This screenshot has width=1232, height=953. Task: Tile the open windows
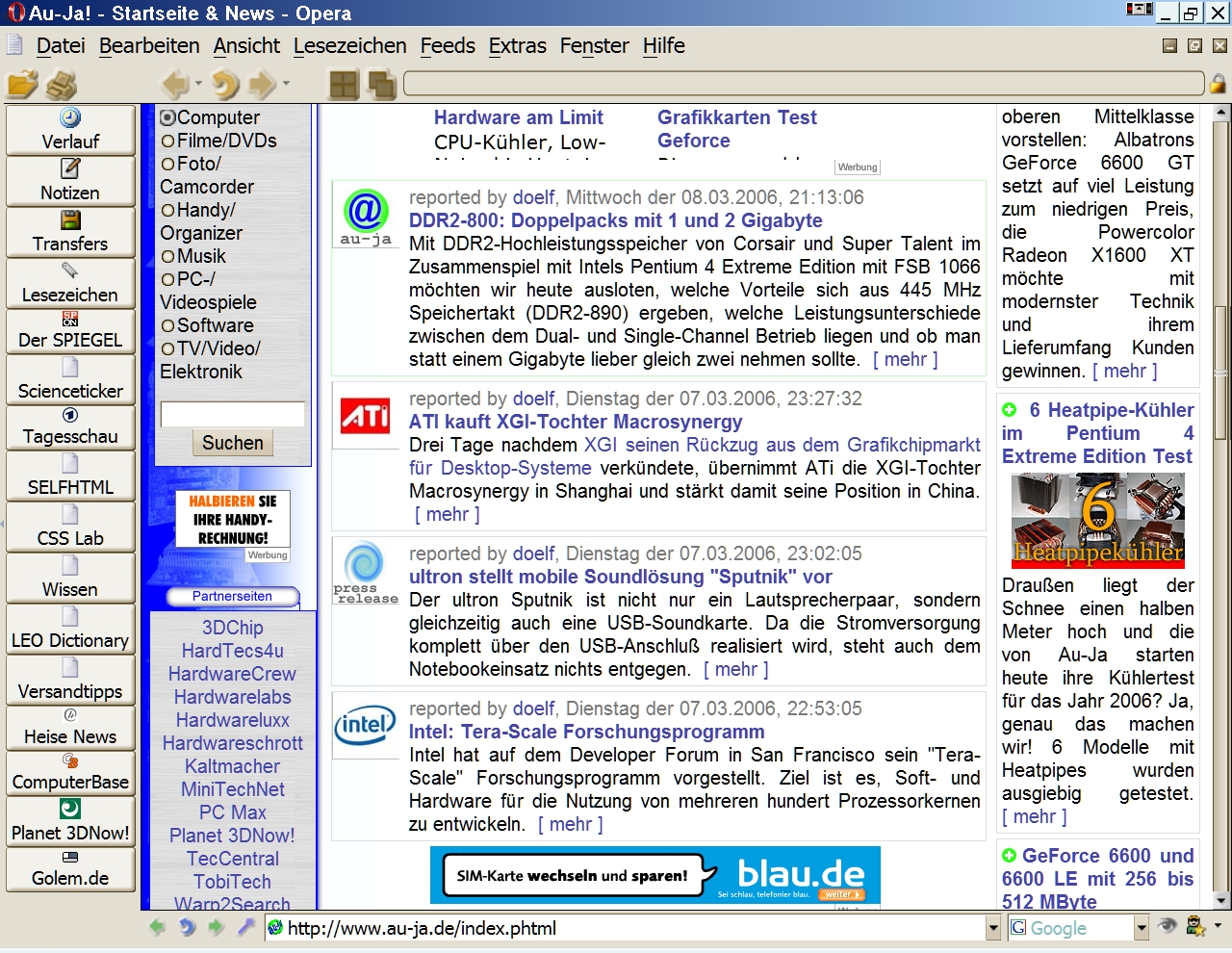(344, 85)
